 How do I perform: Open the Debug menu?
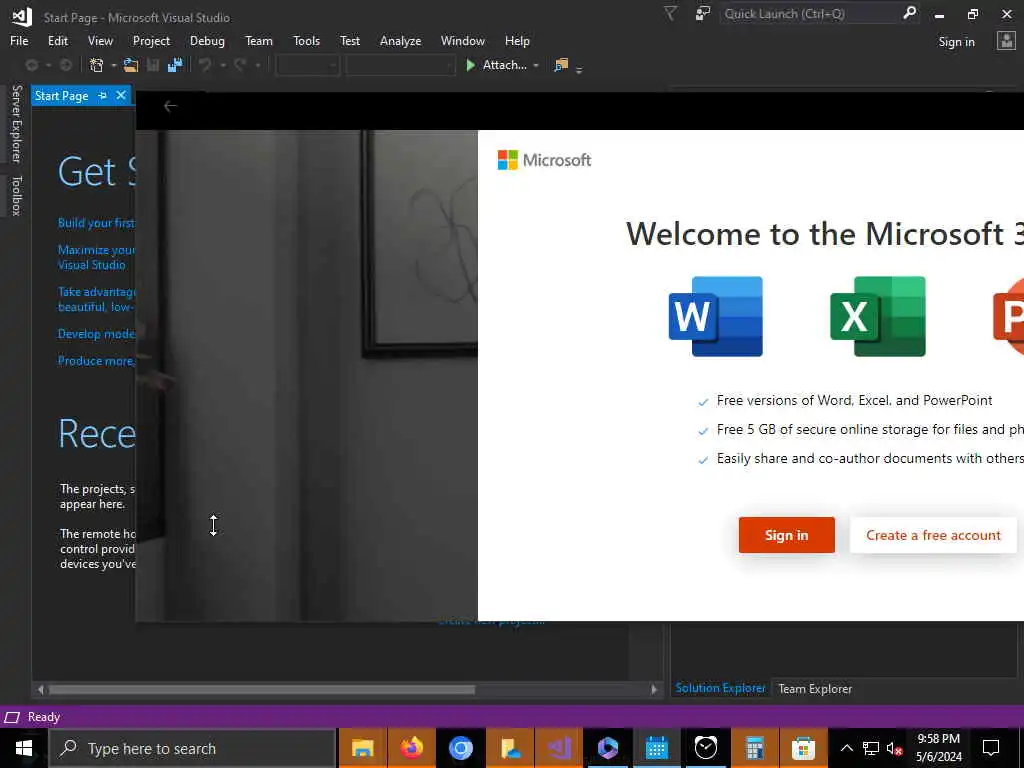pyautogui.click(x=207, y=40)
